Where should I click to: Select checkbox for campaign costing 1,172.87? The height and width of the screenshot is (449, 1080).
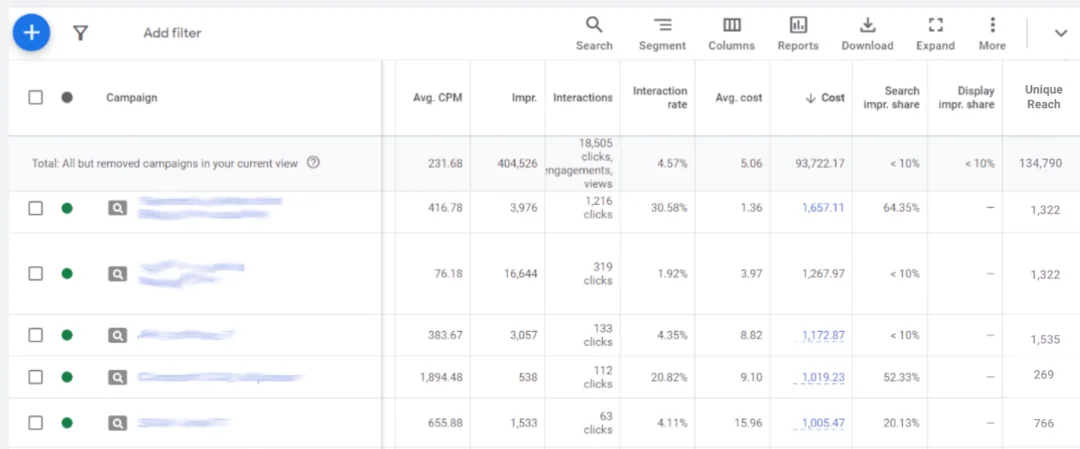pos(35,335)
